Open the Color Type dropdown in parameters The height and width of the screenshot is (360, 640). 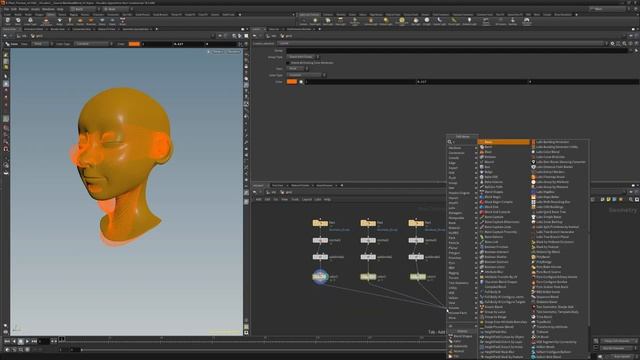tap(306, 75)
